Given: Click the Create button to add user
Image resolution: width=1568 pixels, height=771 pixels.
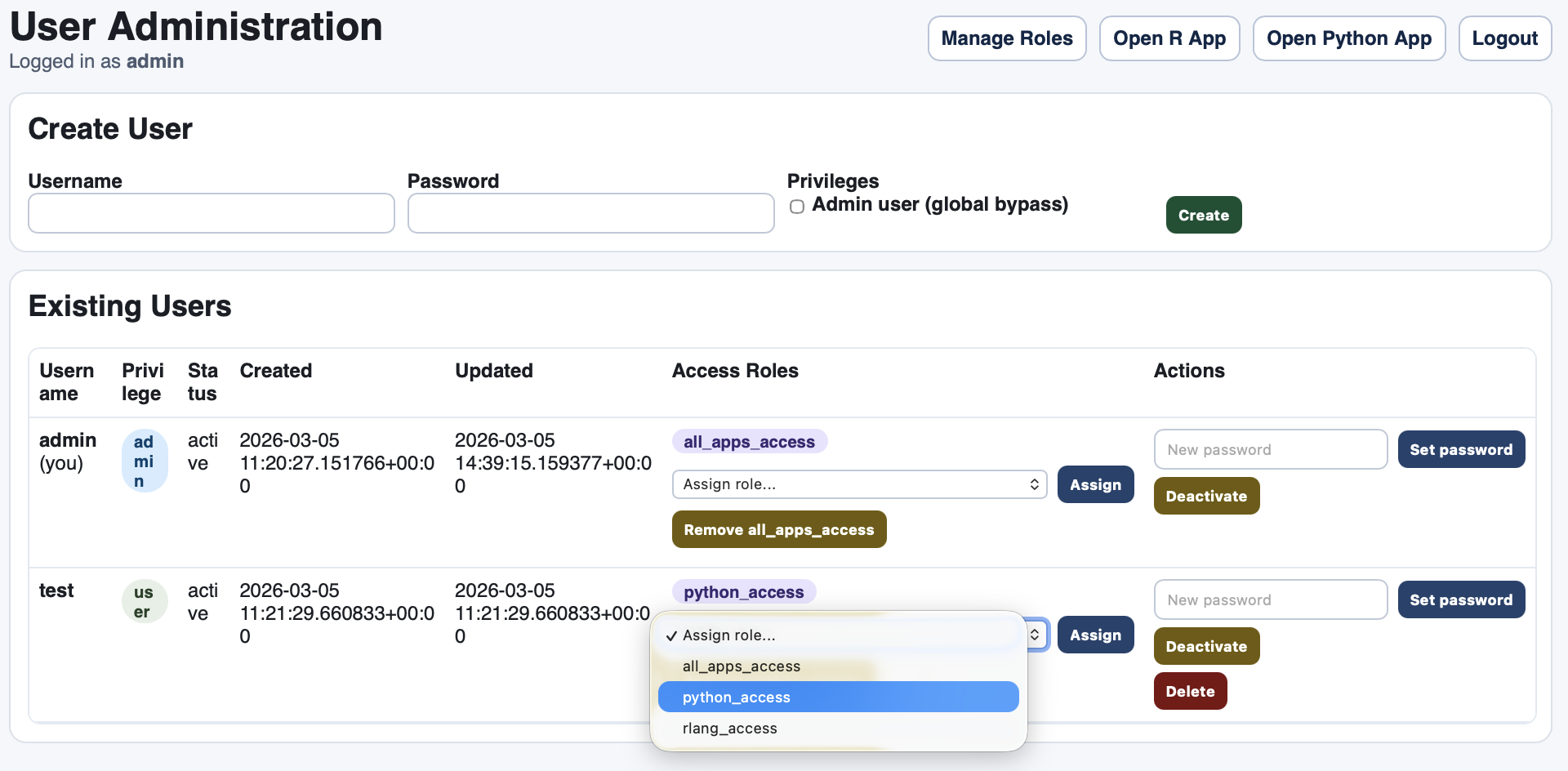Looking at the screenshot, I should point(1203,214).
